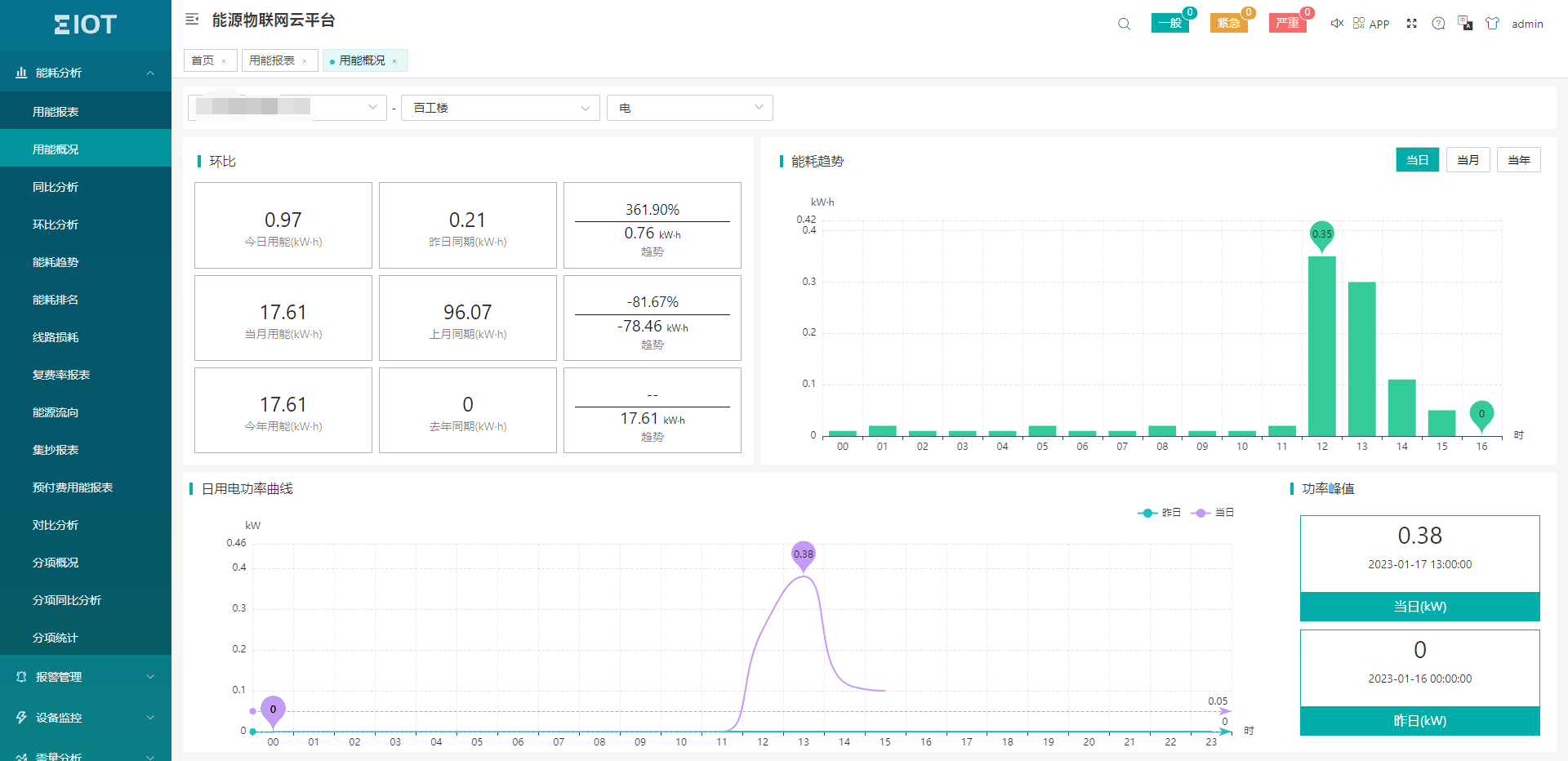Screen dimensions: 1568x761
Task: Click the 0.38 power curve peak marker
Action: tap(804, 555)
